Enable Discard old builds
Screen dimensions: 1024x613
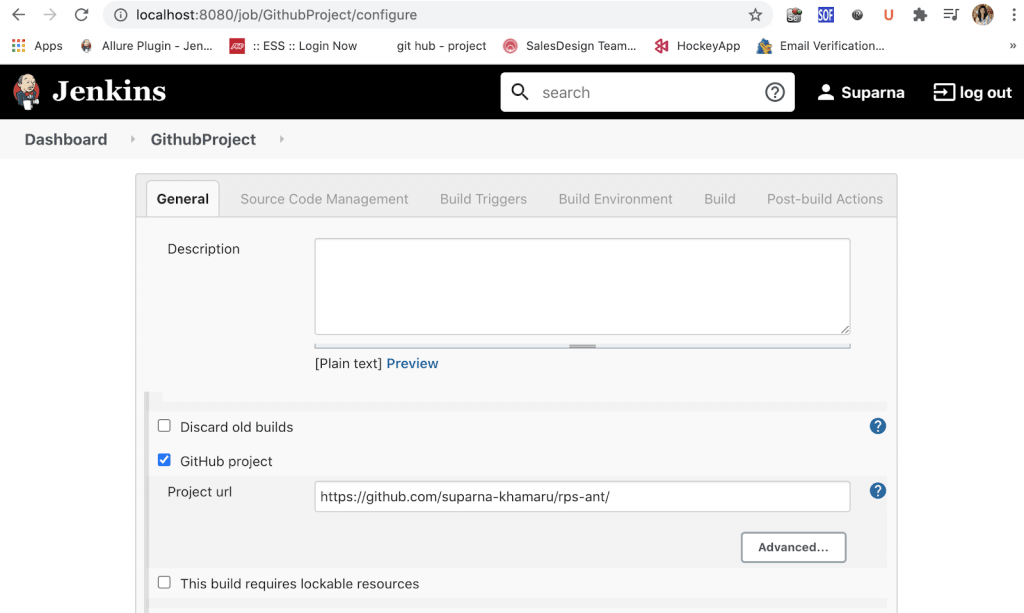click(x=164, y=425)
